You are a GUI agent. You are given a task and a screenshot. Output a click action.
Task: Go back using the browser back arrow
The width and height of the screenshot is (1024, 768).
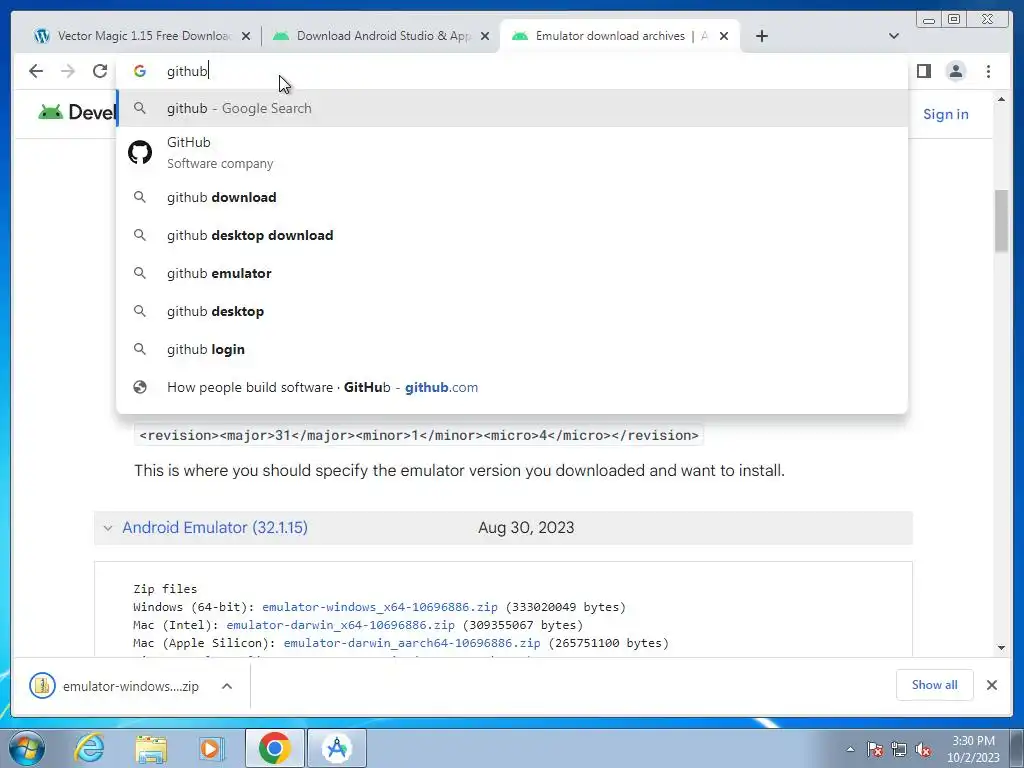(36, 71)
